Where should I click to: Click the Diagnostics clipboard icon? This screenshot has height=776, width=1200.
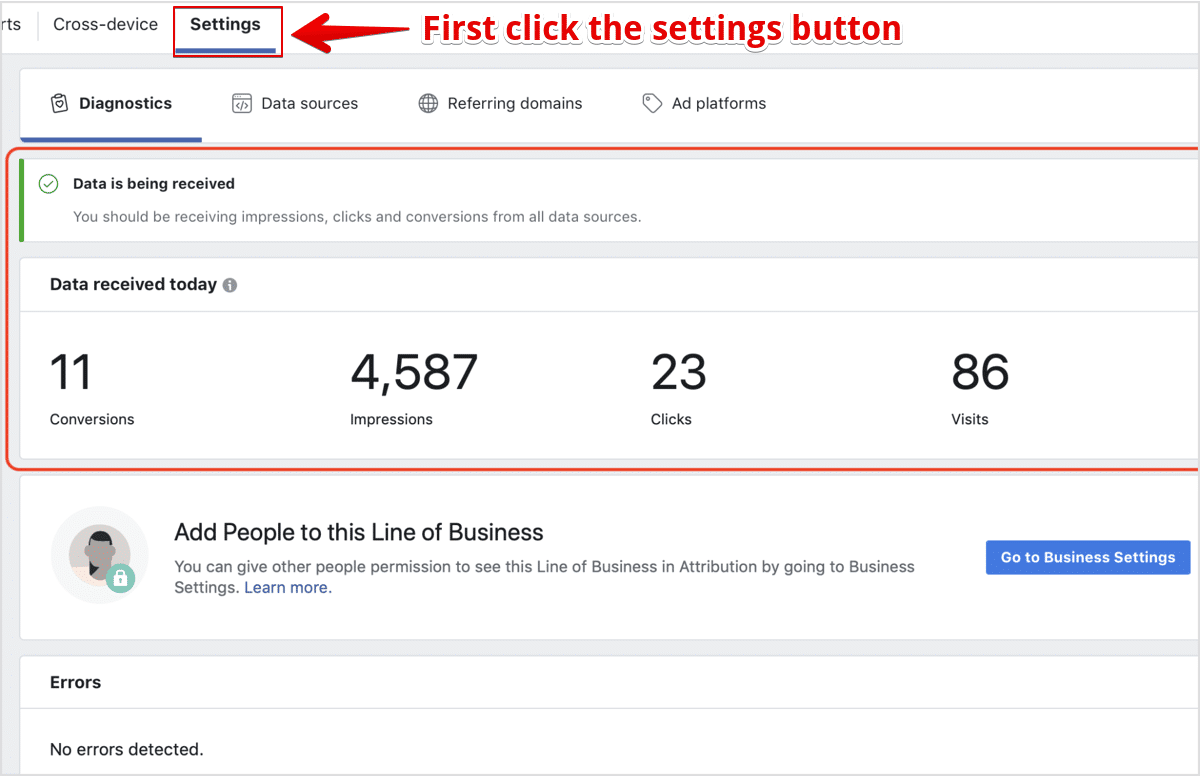tap(59, 103)
